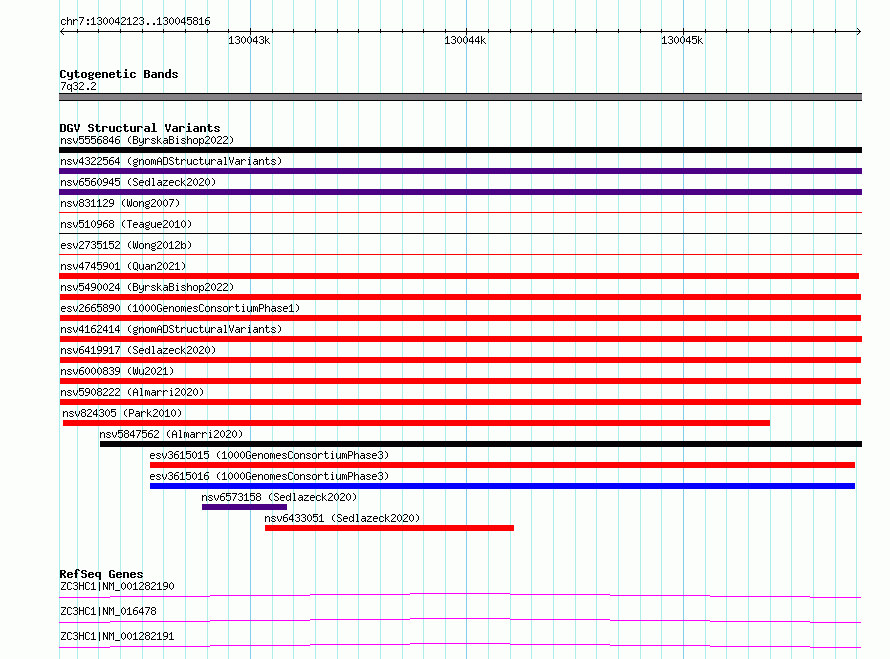This screenshot has height=659, width=890.
Task: Click the RefSeq Genes track title
Action: 101,574
